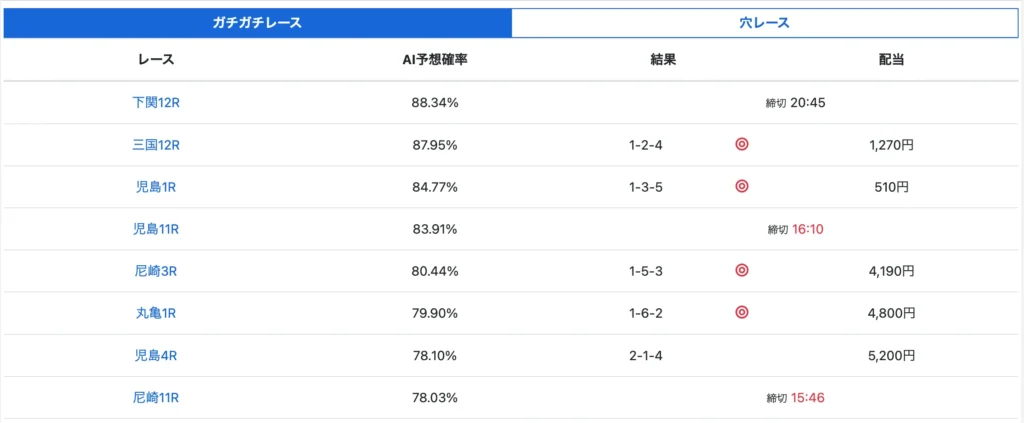Click the 5,200円 payout value
The height and width of the screenshot is (423, 1024).
(891, 355)
